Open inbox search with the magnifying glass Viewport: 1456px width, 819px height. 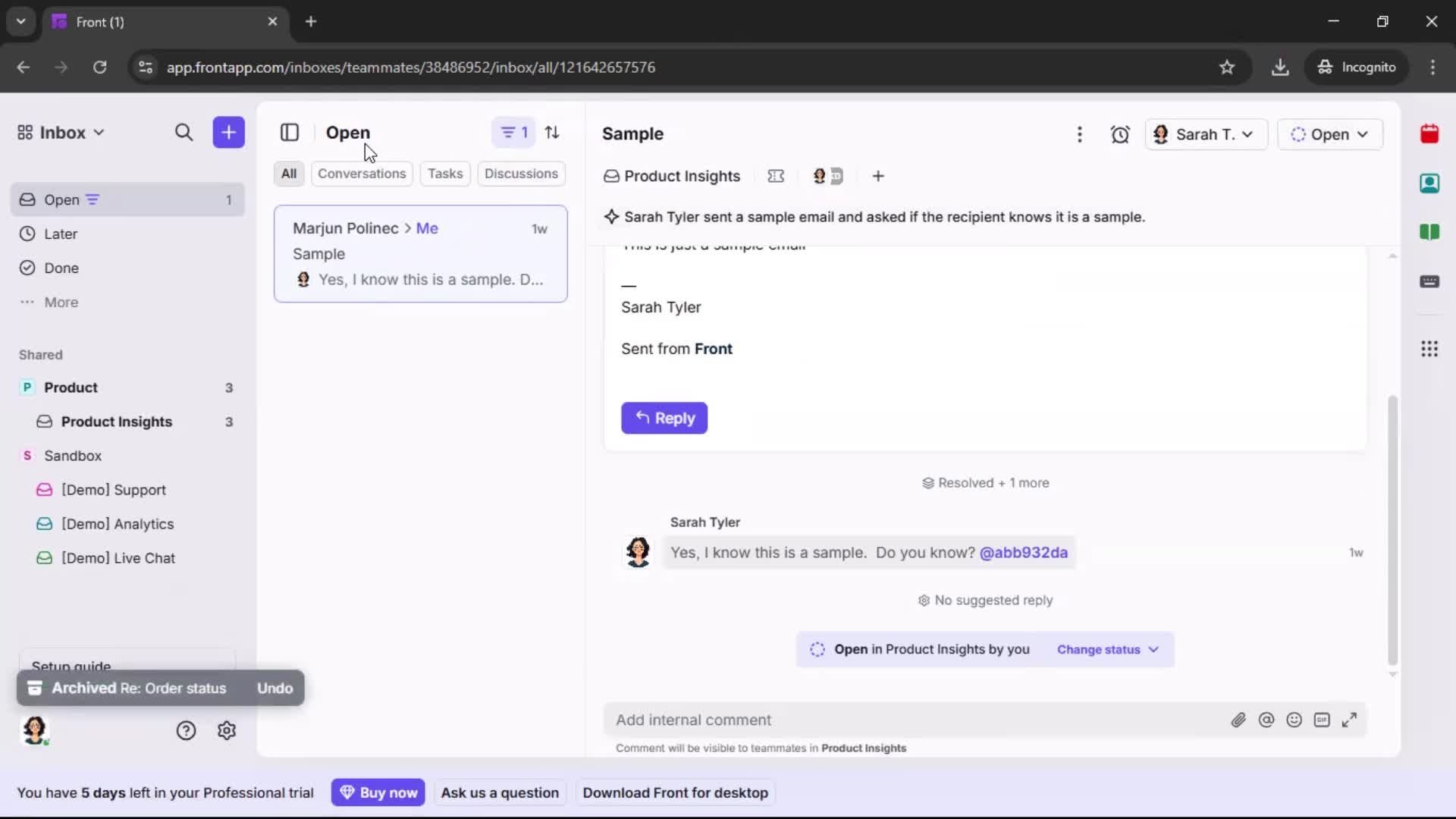184,132
